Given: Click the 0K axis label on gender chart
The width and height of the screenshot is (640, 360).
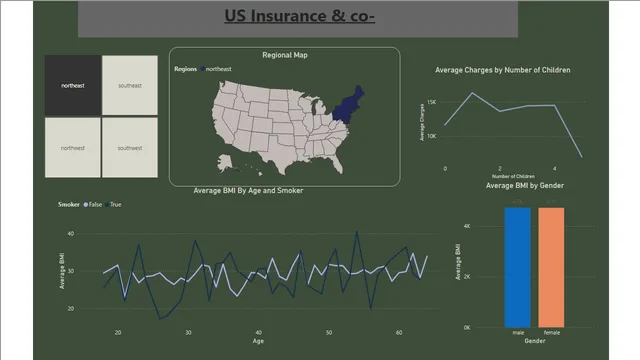Looking at the screenshot, I should 467,327.
